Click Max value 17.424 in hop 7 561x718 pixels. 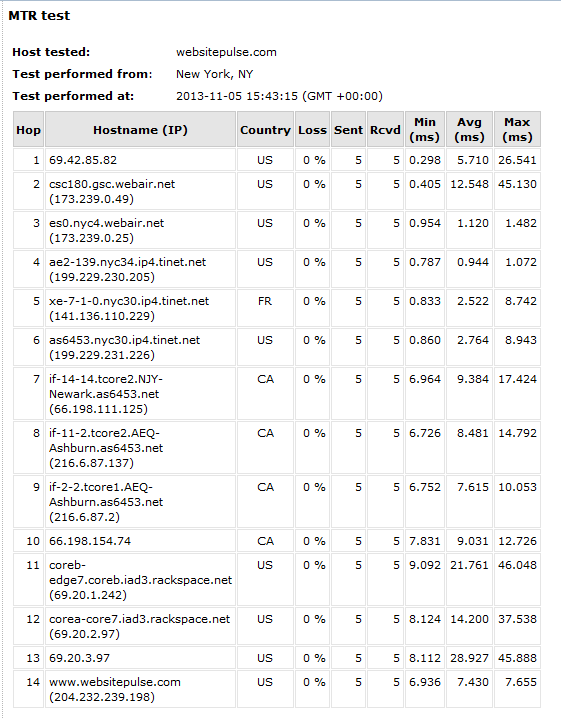pyautogui.click(x=517, y=379)
